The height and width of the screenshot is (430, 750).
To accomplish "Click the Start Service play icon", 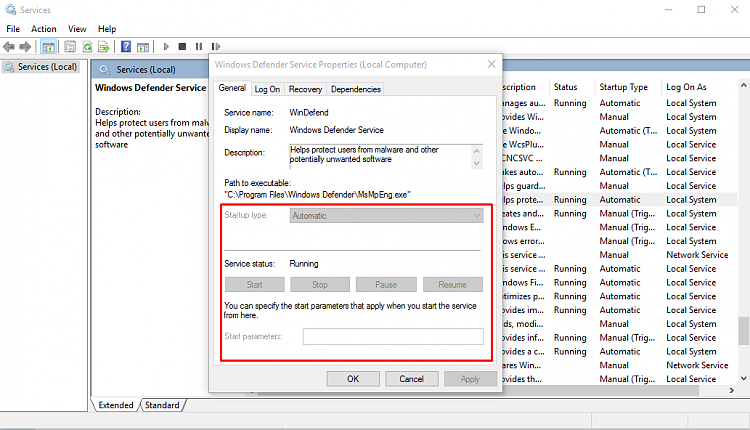I will 166,46.
